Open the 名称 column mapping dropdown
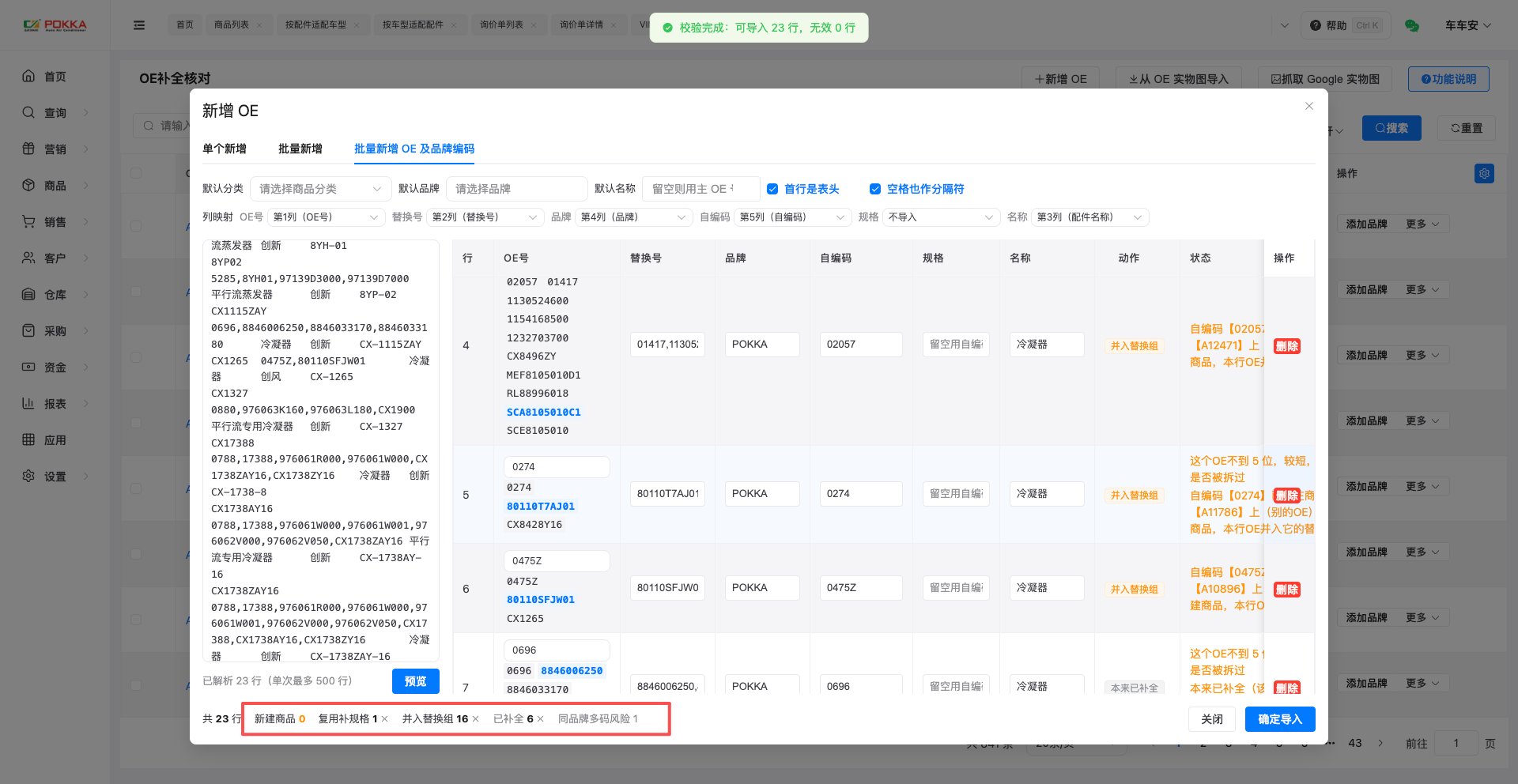 click(1090, 217)
